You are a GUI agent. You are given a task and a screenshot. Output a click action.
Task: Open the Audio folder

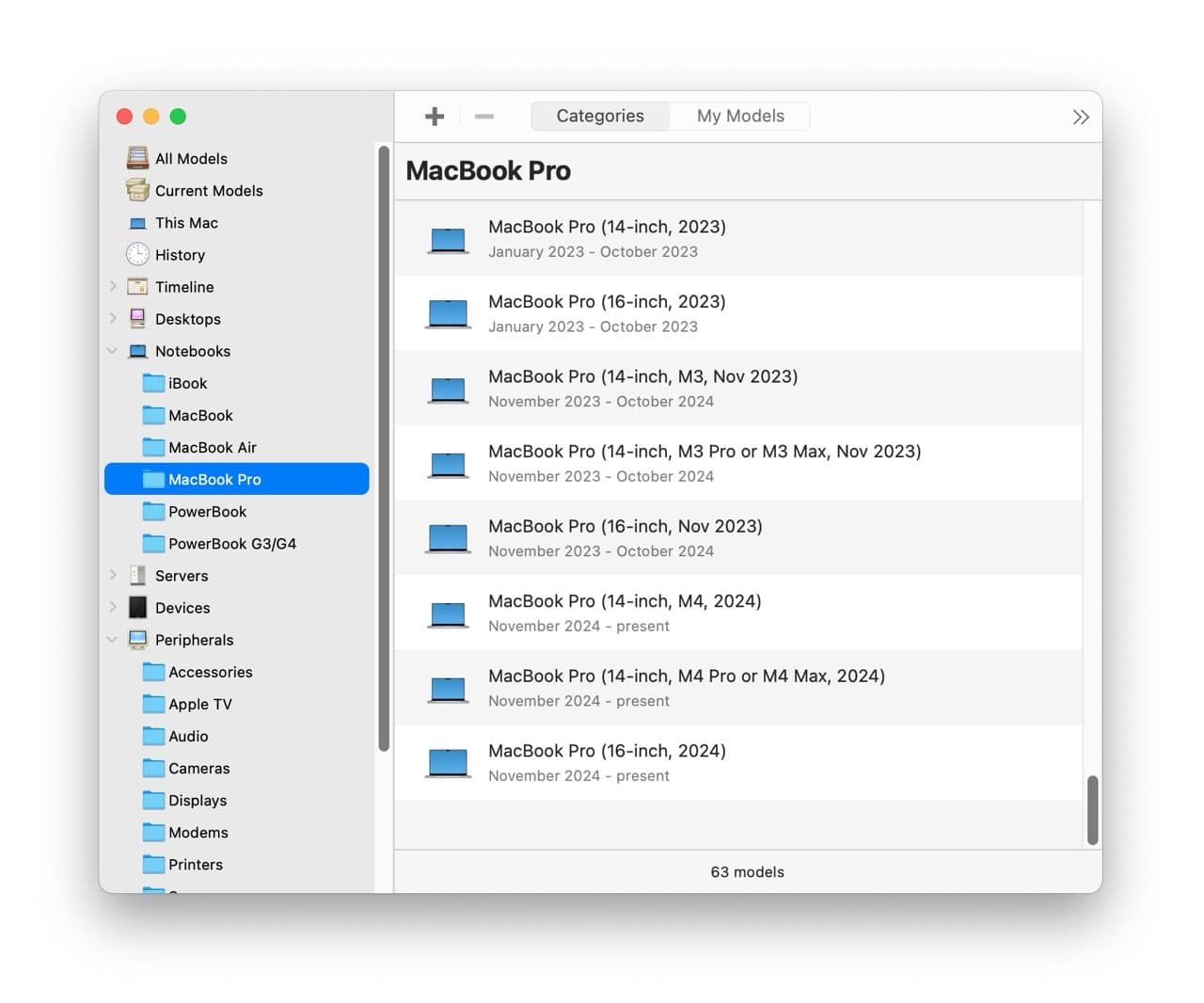237,736
